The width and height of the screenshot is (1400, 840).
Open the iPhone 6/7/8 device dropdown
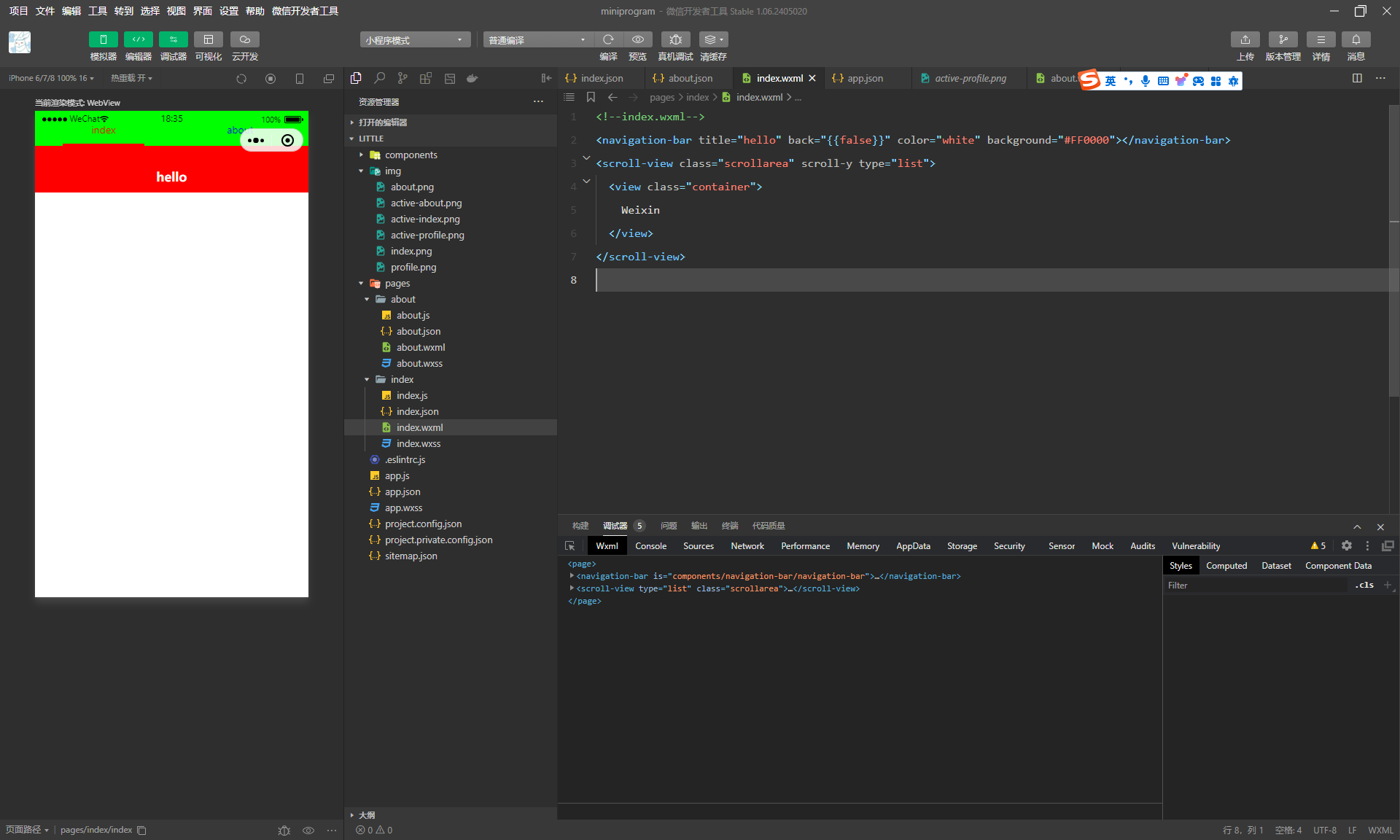51,78
